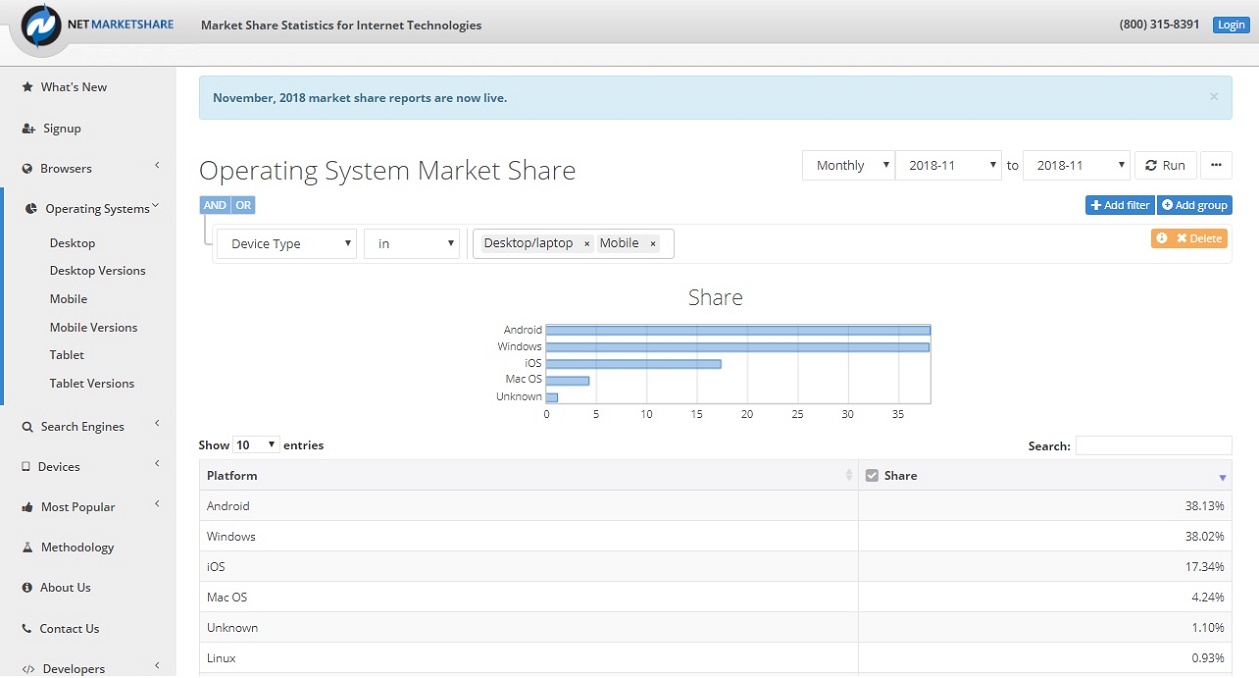The height and width of the screenshot is (678, 1259).
Task: Sort by Share column descending arrow
Action: tap(1222, 477)
